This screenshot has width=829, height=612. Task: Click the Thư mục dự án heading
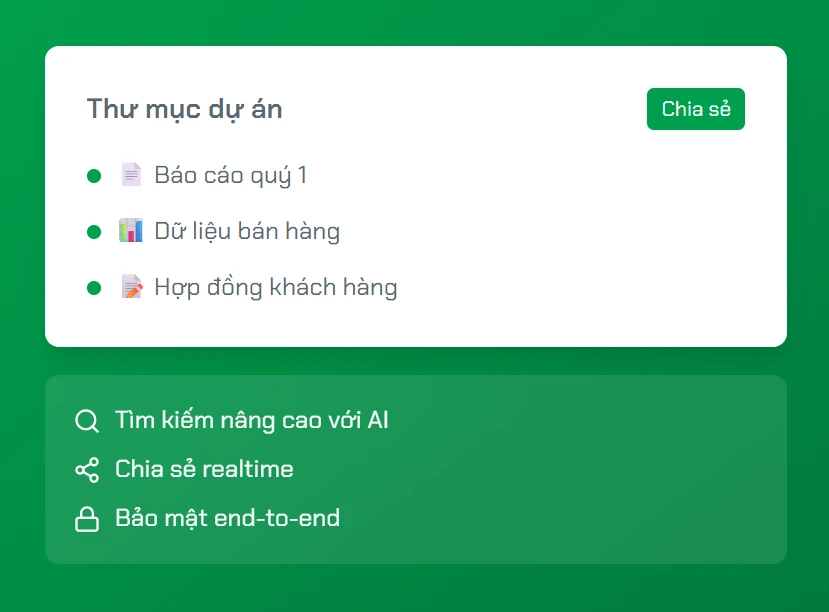[x=185, y=108]
